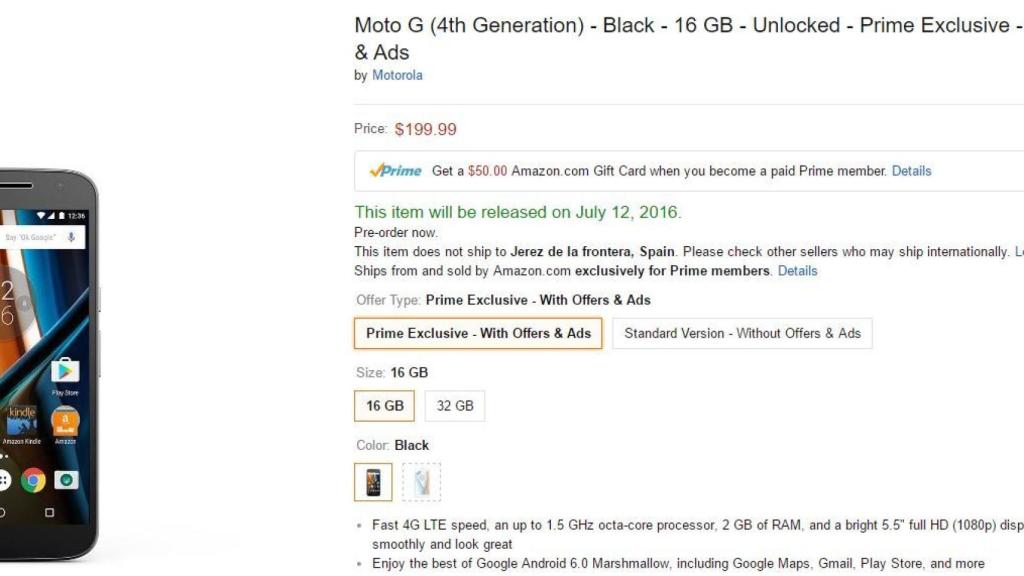This screenshot has height=576, width=1024.
Task: Pick the 32 GB size option
Action: coord(455,406)
